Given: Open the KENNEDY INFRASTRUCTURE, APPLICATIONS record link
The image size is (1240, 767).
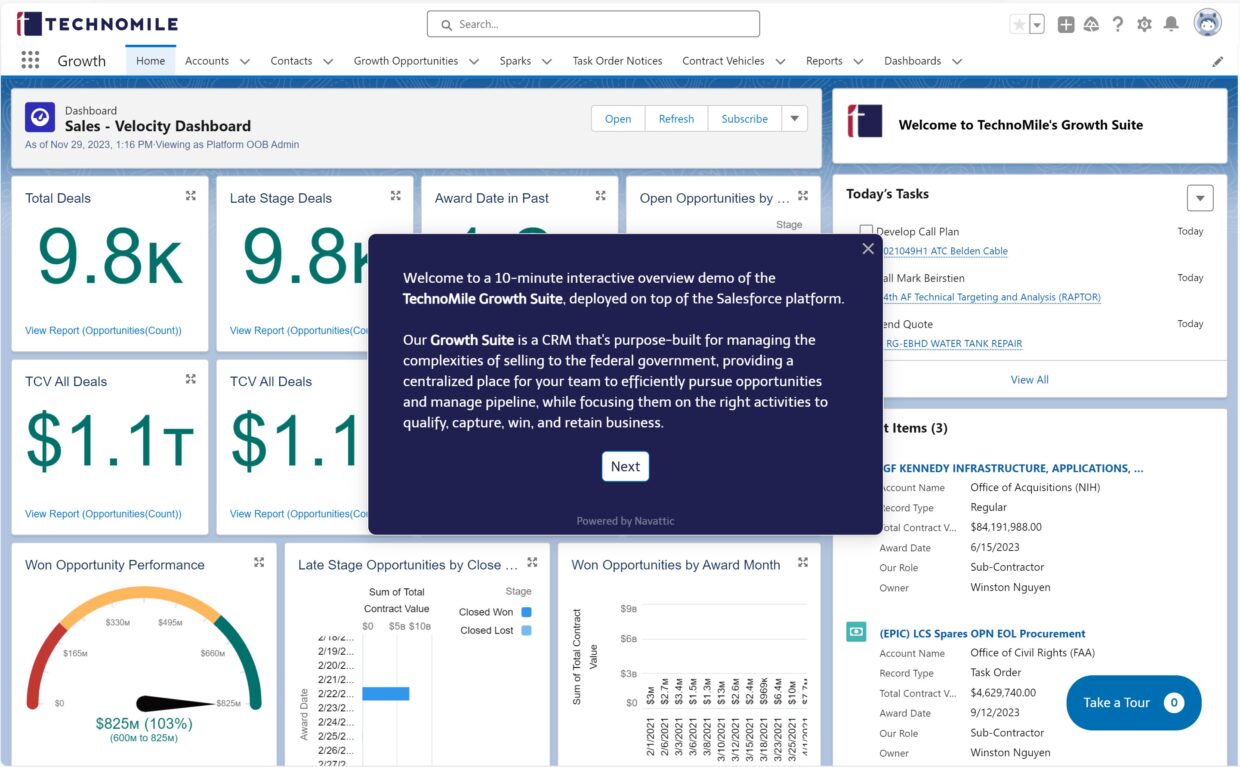Looking at the screenshot, I should click(x=1011, y=468).
